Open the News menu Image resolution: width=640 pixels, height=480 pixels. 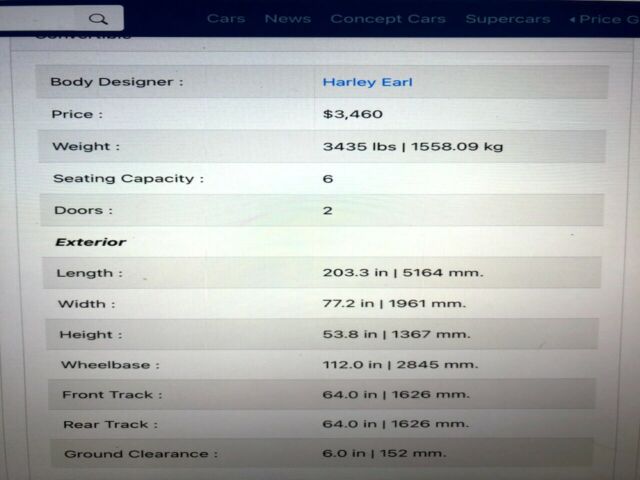(x=288, y=19)
